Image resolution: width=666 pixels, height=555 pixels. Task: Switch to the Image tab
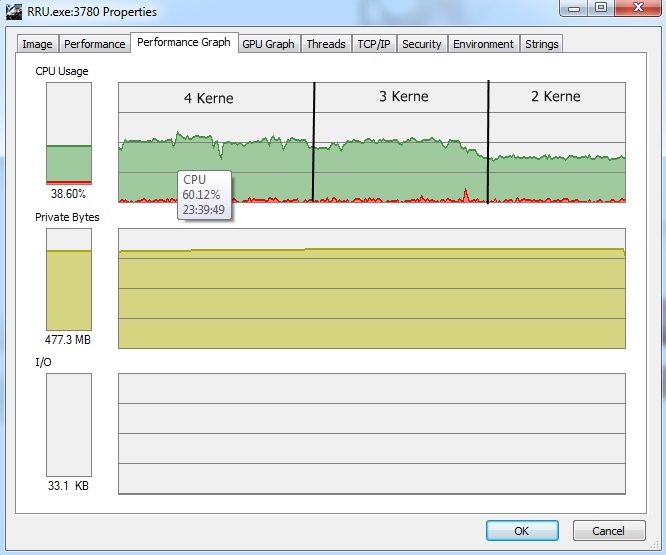point(37,44)
